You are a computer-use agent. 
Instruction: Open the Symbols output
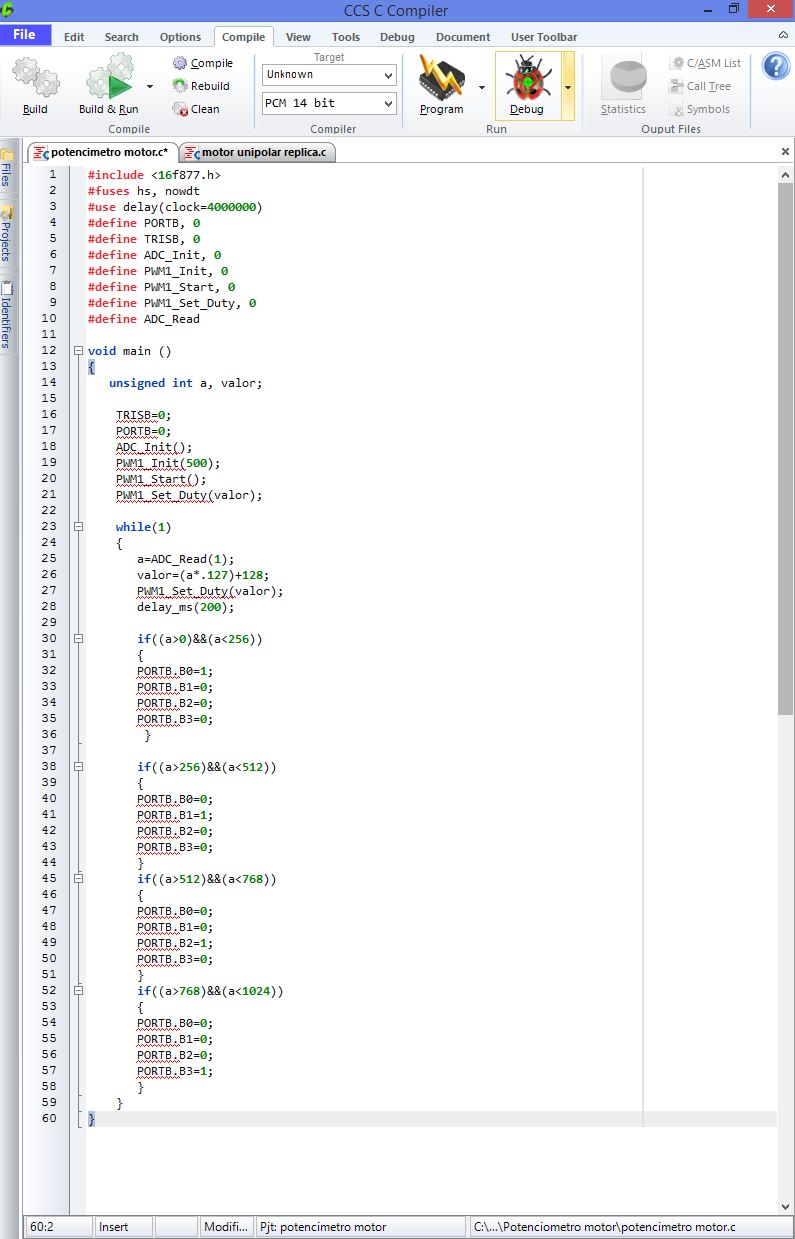click(700, 109)
